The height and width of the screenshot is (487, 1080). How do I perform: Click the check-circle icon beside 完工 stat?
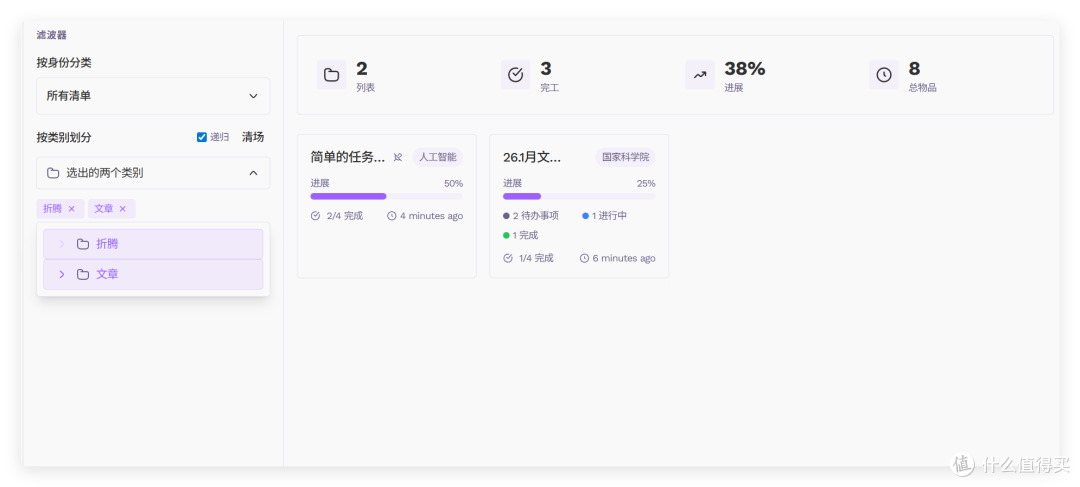(x=515, y=75)
